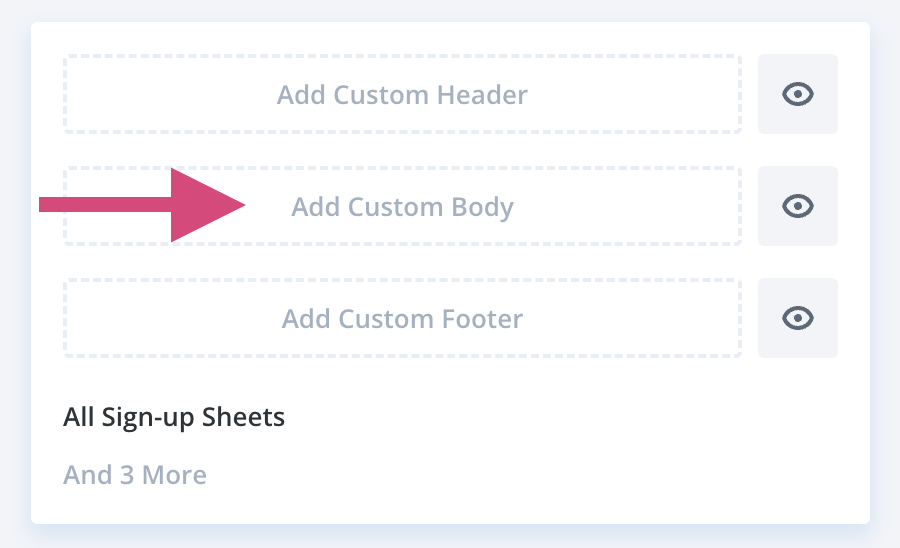Screen dimensions: 900x548
Task: Click the pink arrow pointing at Custom Body
Action: coord(142,205)
